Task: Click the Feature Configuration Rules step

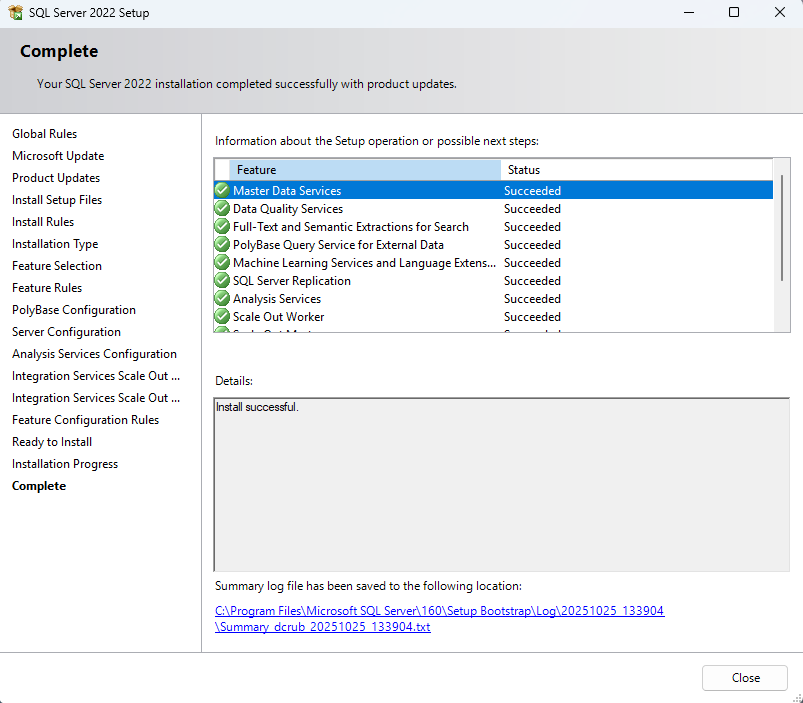Action: click(86, 420)
